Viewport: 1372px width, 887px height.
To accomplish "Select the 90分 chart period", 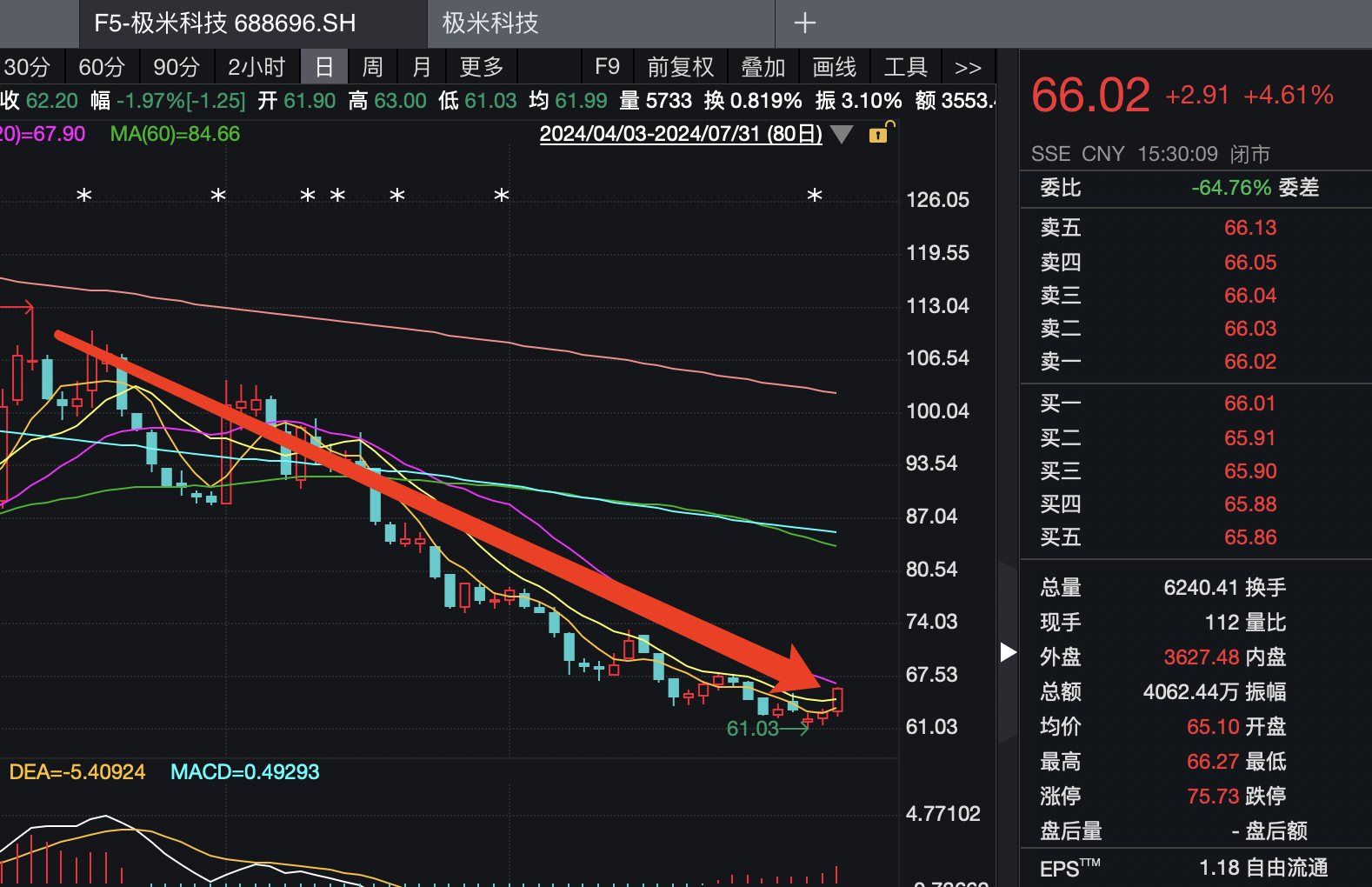I will 176,67.
